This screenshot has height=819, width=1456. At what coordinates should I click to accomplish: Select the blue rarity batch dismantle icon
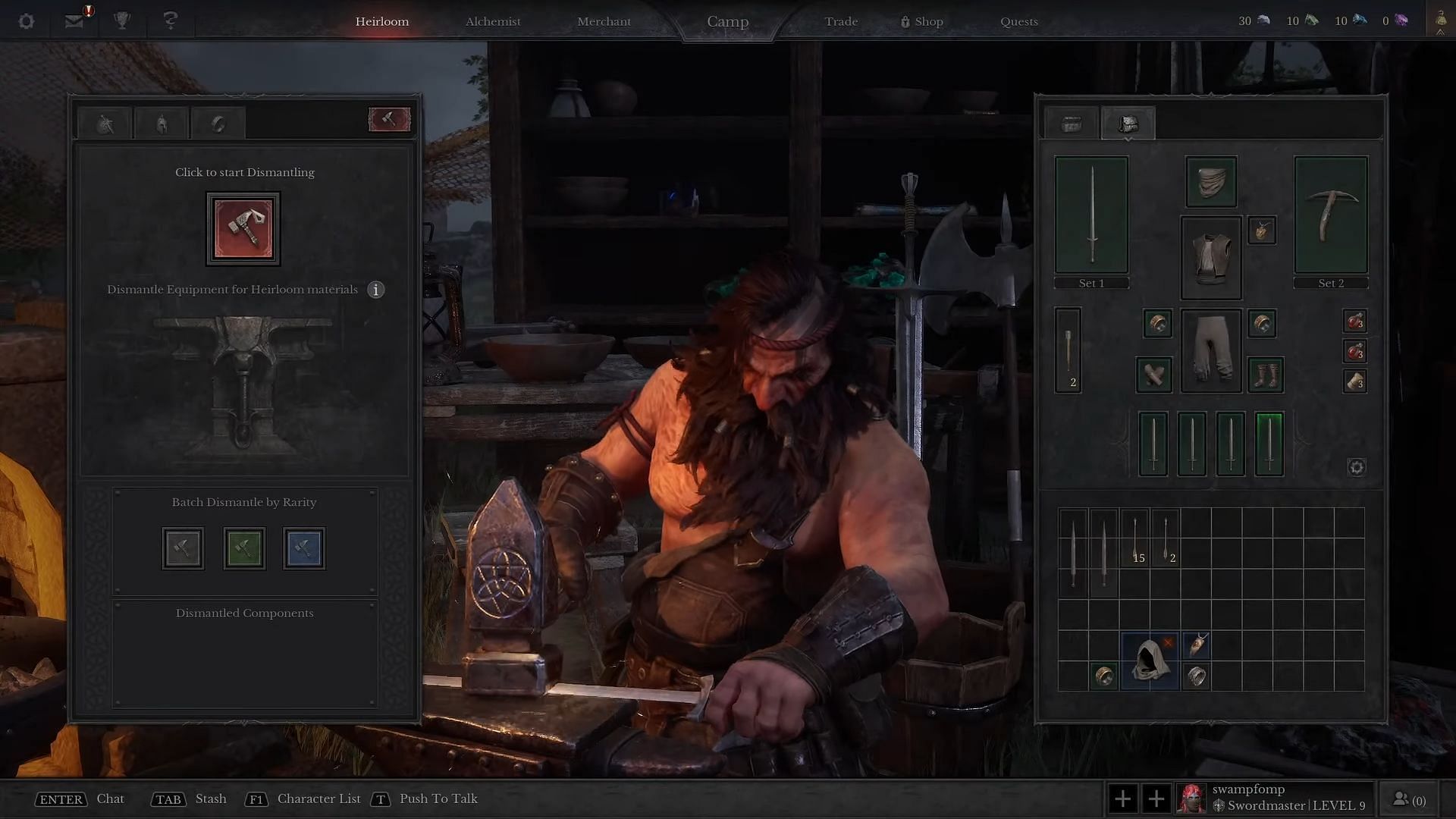[303, 547]
